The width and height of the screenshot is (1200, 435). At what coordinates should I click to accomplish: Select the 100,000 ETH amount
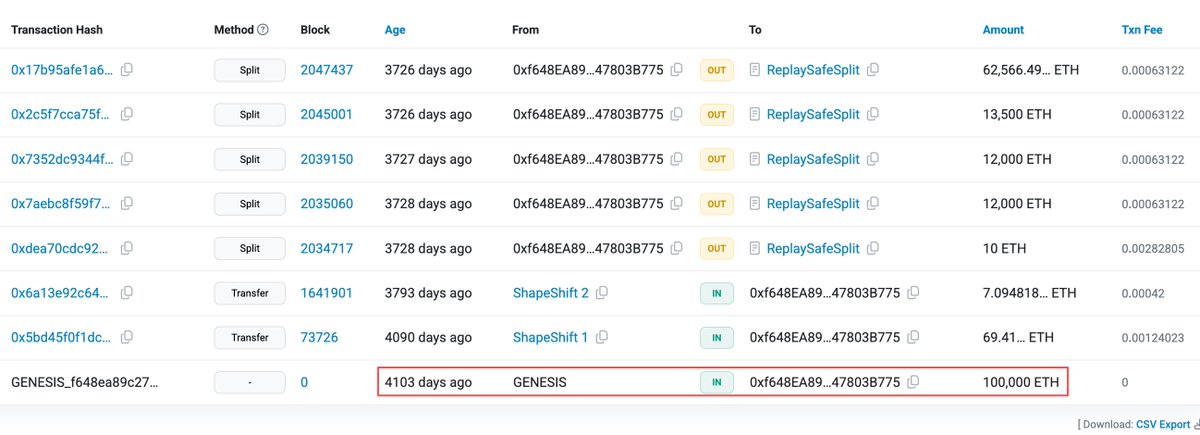(1021, 382)
